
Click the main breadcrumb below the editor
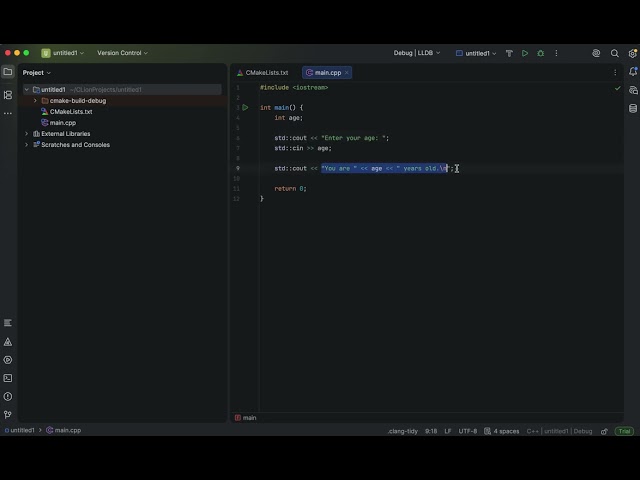tap(246, 418)
